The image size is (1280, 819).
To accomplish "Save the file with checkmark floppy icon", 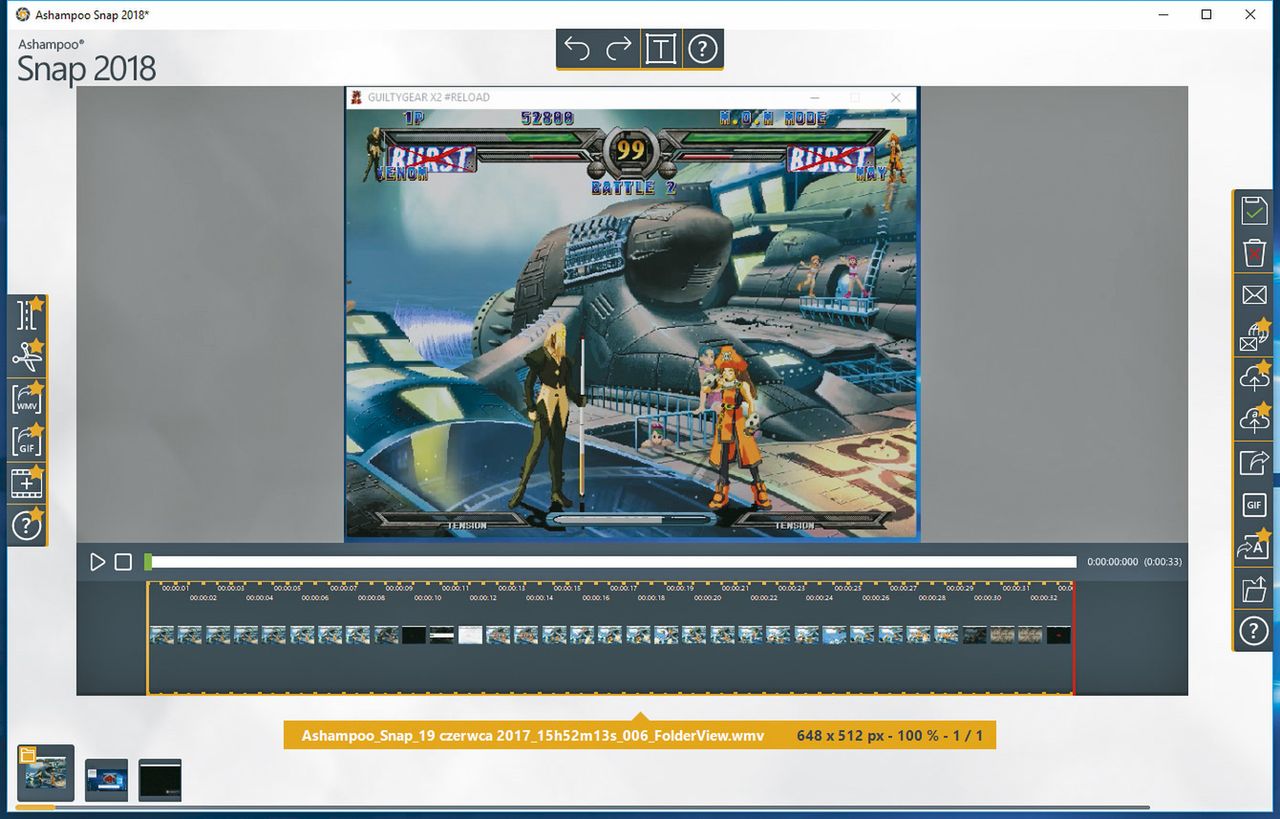I will pos(1254,210).
